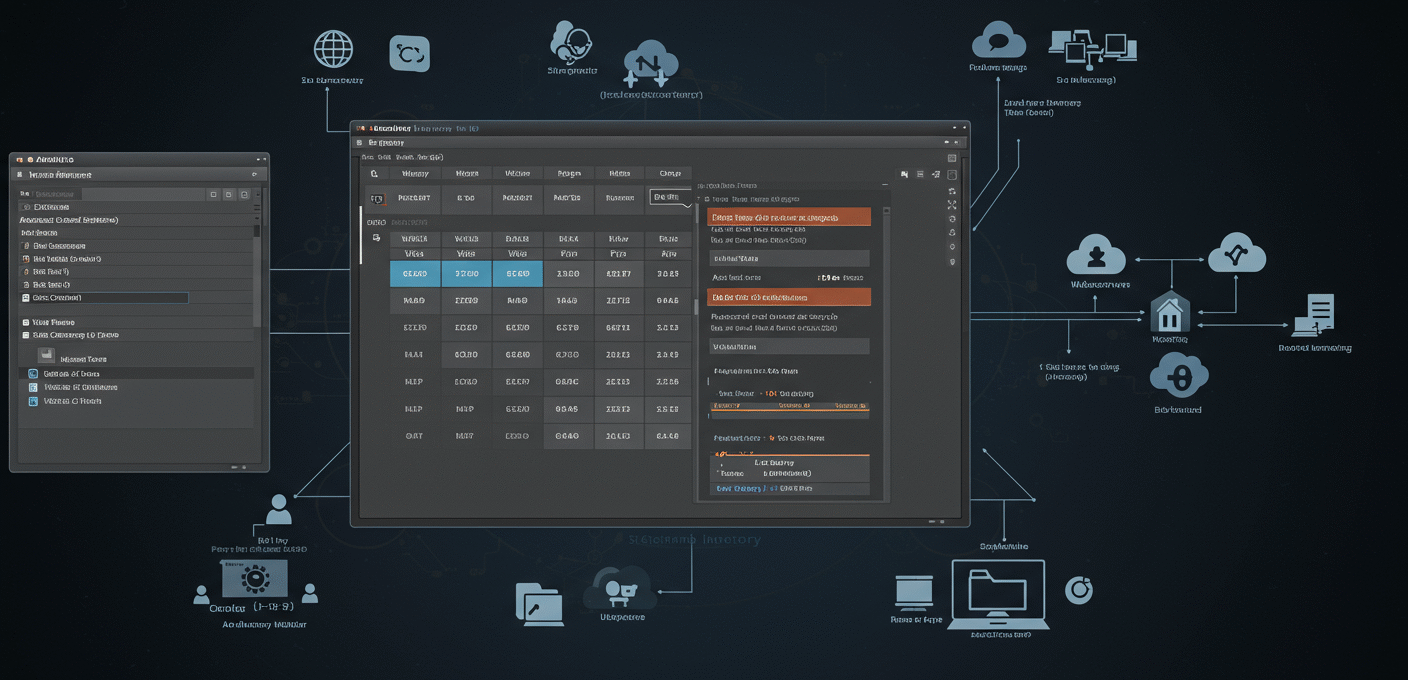Image resolution: width=1408 pixels, height=680 pixels.
Task: Click the cloud with checkmark icon
Action: pyautogui.click(x=1237, y=254)
